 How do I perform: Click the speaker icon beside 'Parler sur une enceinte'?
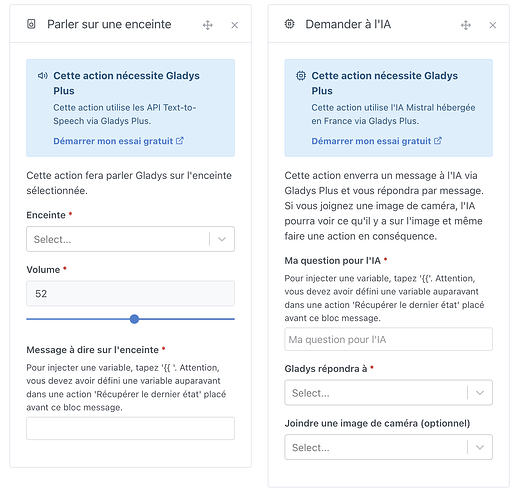coord(31,24)
